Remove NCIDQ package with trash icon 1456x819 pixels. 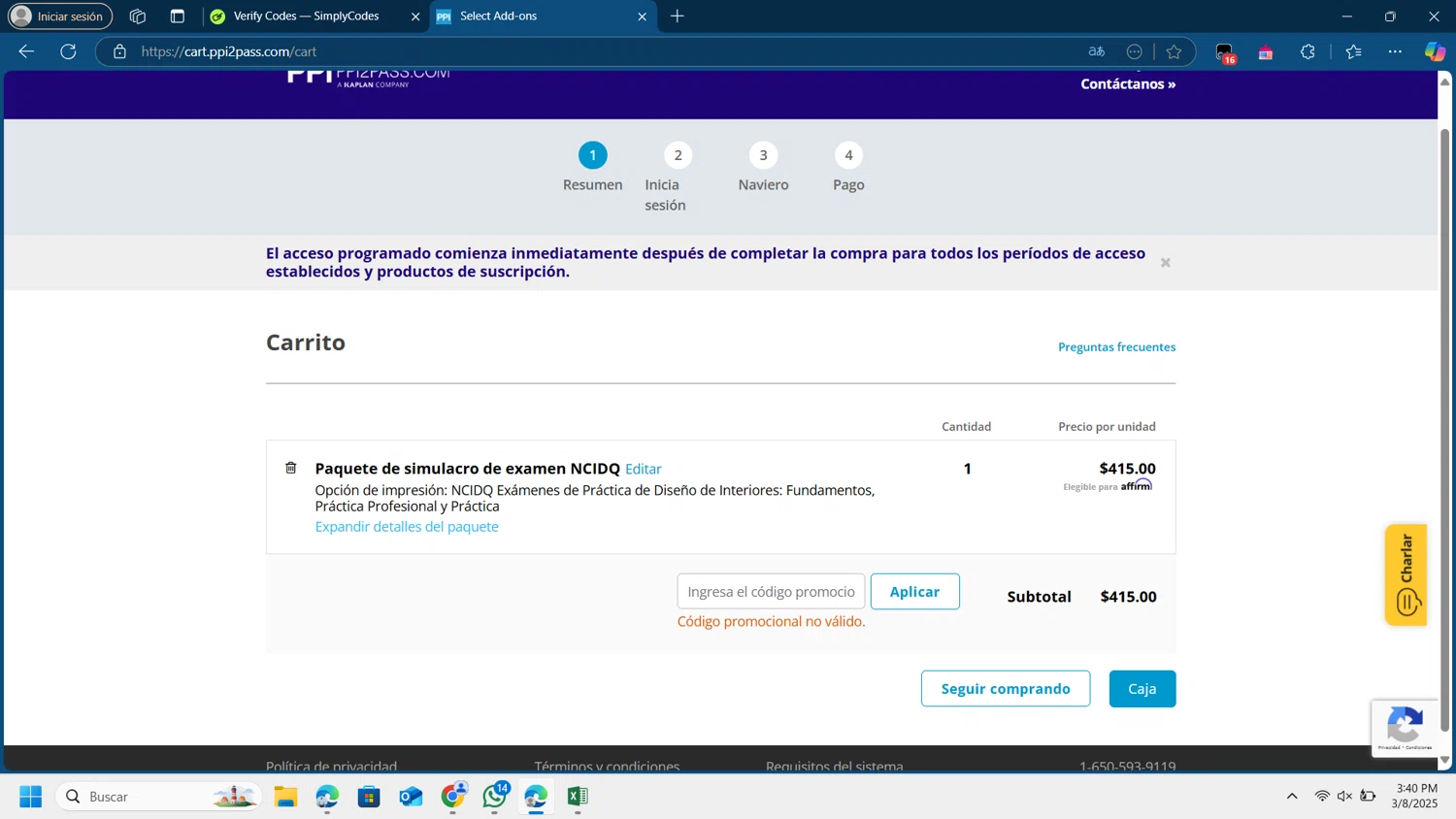pos(290,468)
